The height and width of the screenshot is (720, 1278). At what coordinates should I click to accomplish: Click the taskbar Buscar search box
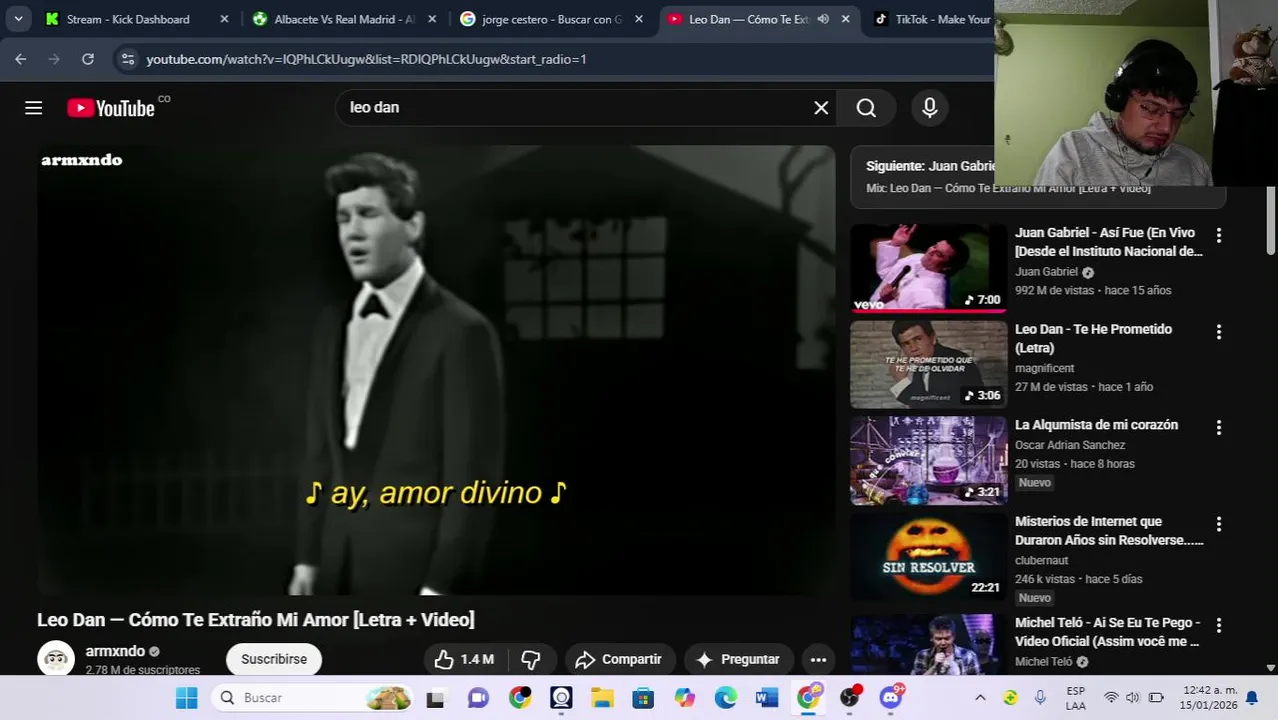pos(311,698)
